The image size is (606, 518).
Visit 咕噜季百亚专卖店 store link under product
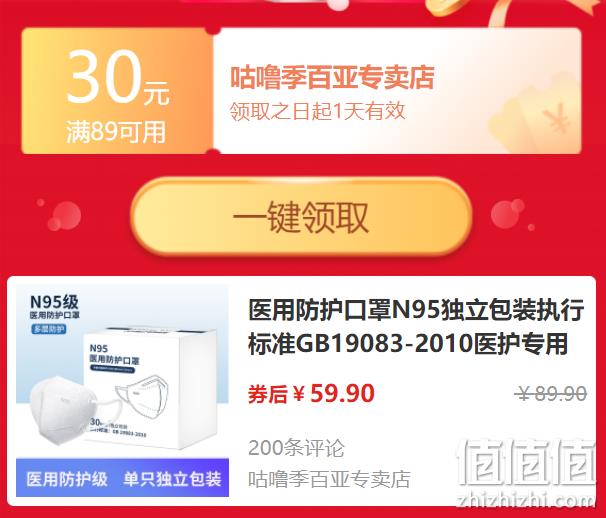(x=329, y=479)
